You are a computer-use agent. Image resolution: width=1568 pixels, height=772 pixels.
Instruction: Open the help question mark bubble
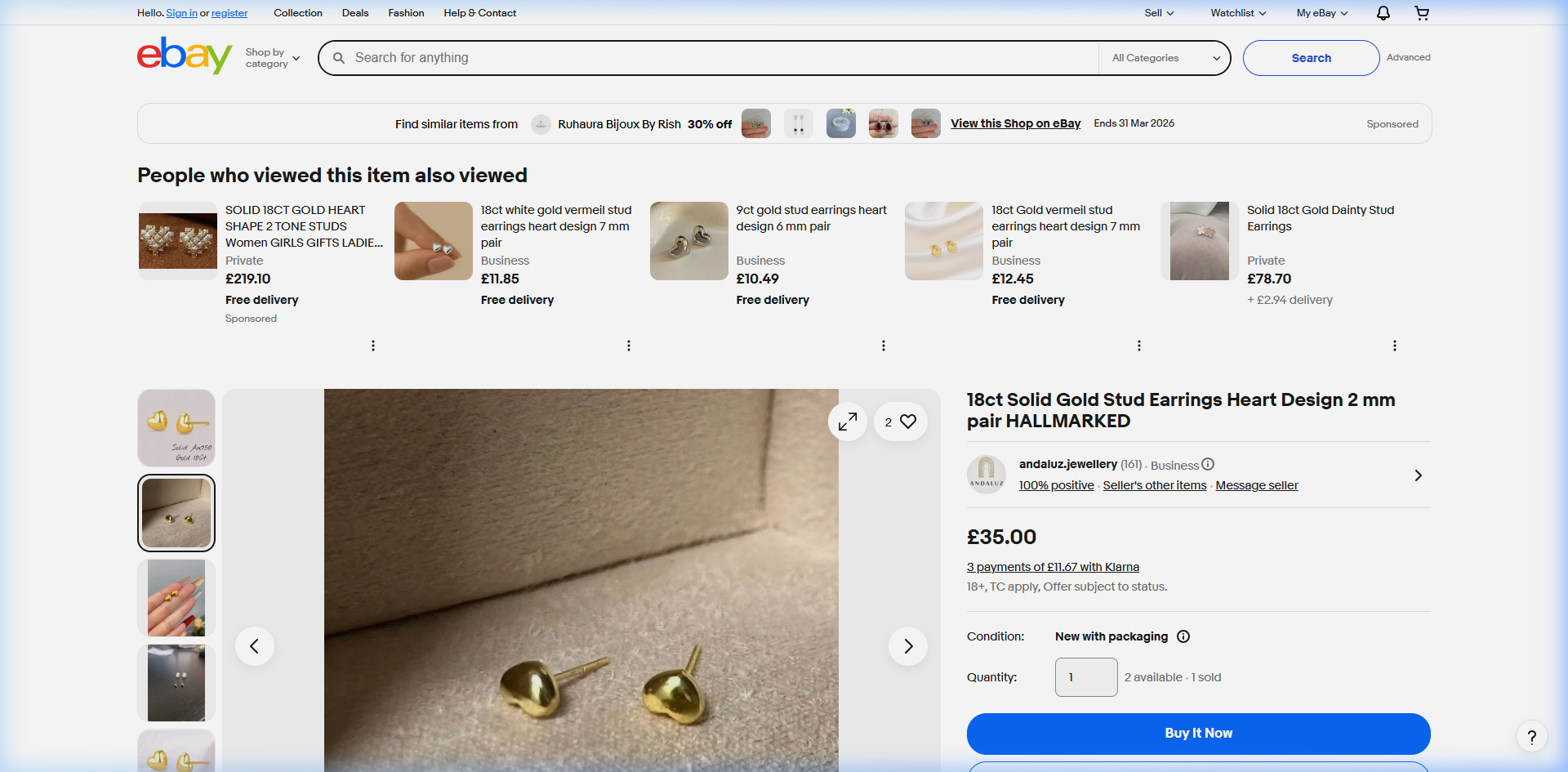point(1532,736)
